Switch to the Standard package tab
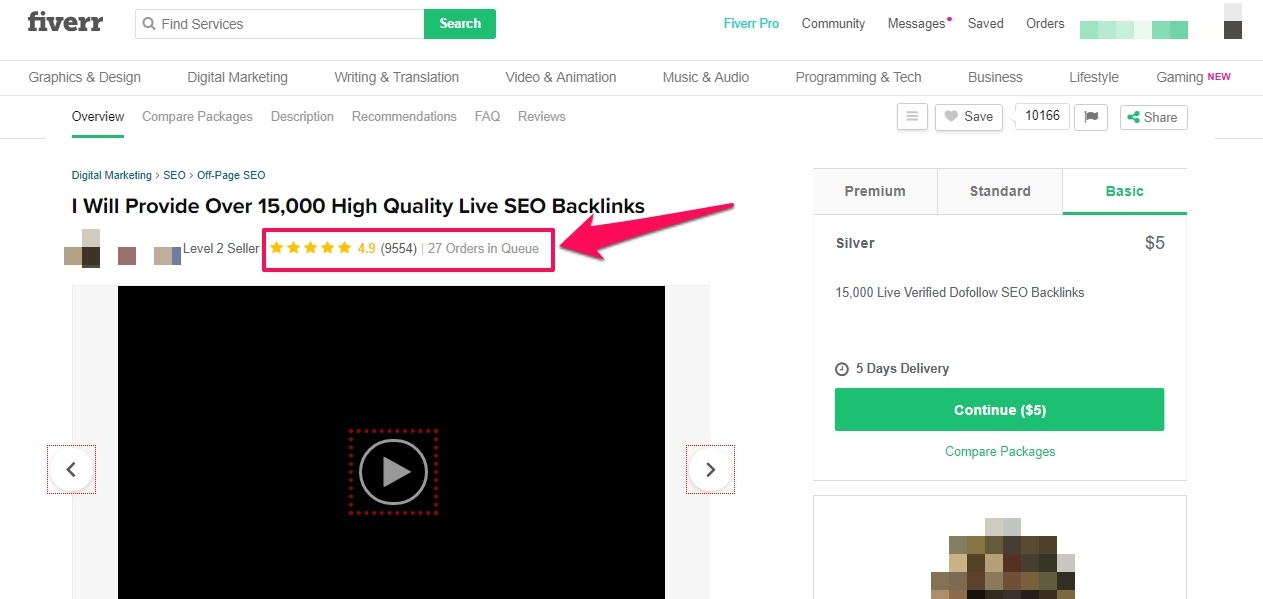The height and width of the screenshot is (599, 1263). click(1000, 191)
